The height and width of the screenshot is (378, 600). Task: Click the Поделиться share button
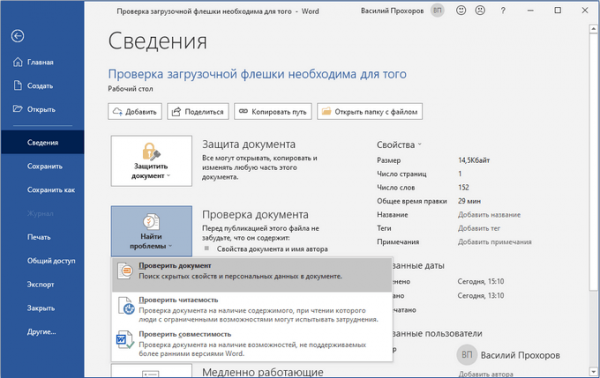(198, 112)
